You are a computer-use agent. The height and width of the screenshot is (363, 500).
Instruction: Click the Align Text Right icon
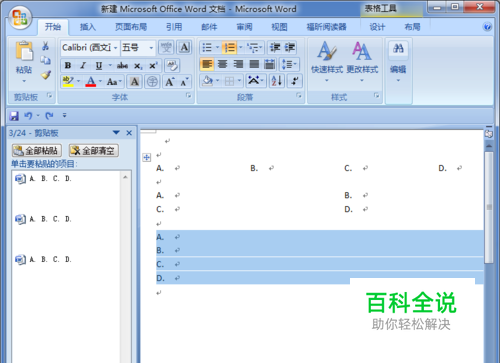[238, 64]
